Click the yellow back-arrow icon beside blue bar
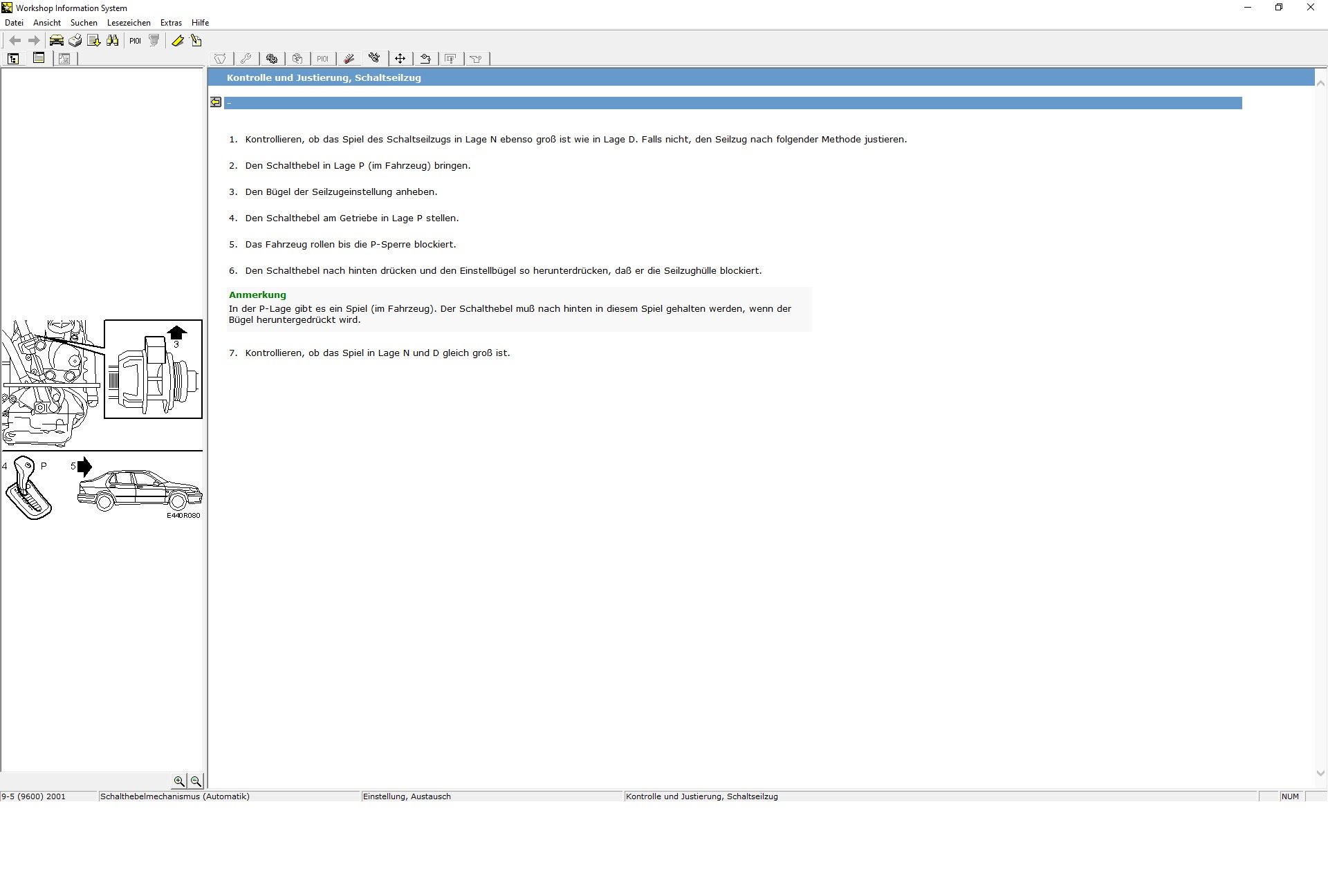 (216, 102)
